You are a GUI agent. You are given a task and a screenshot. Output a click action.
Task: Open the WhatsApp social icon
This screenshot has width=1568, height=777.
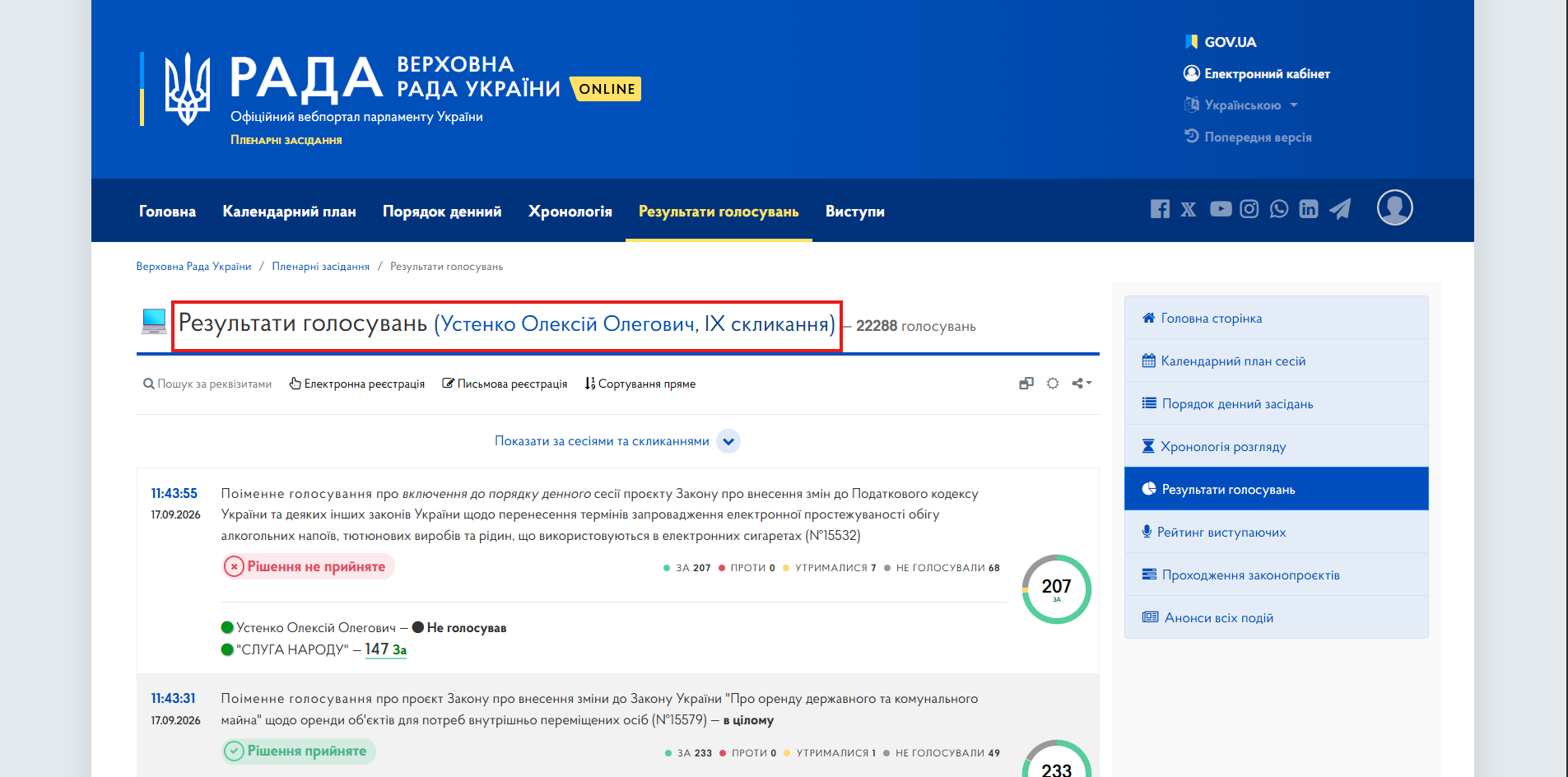point(1279,209)
